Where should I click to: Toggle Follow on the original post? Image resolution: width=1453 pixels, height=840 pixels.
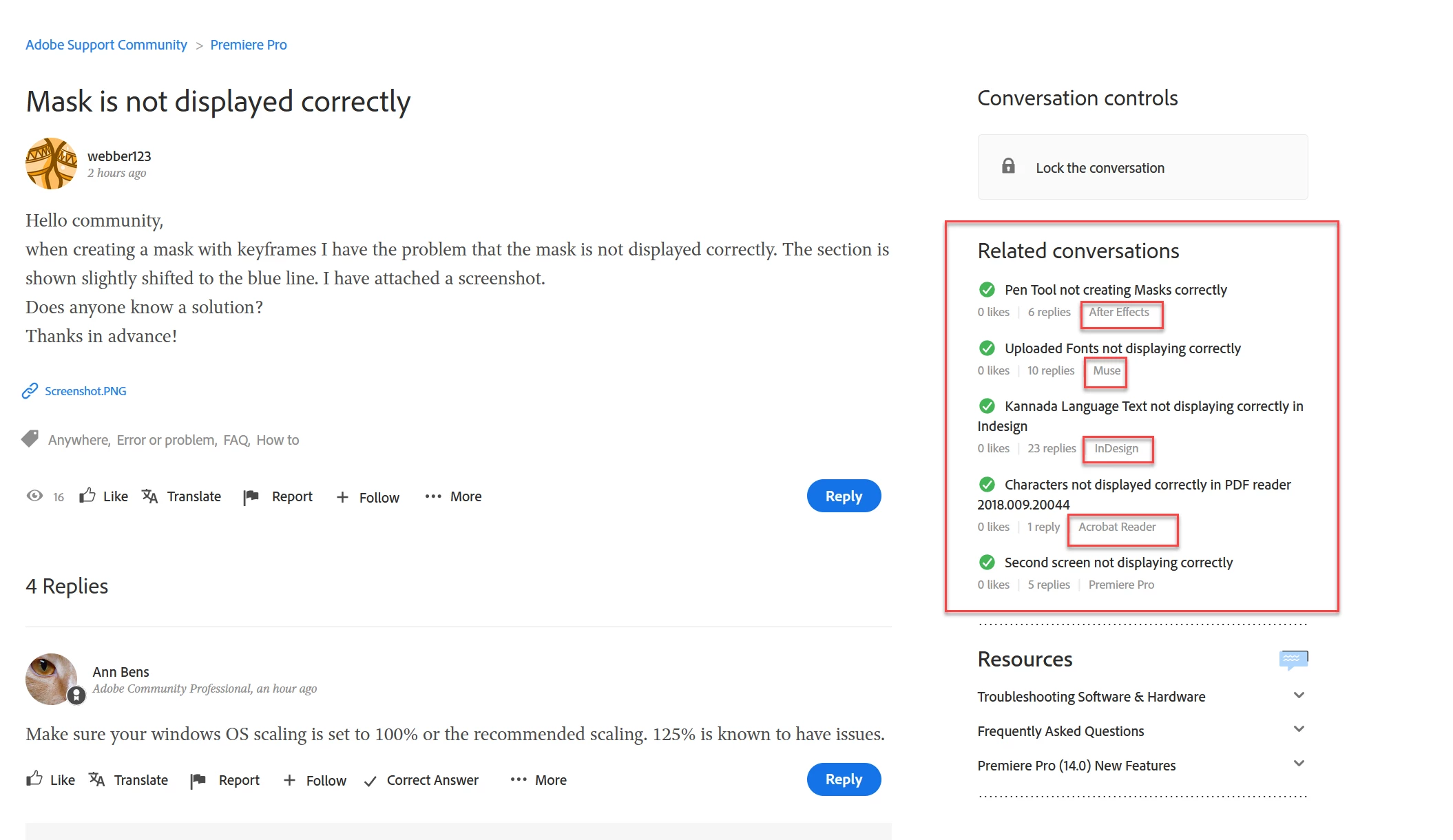368,497
